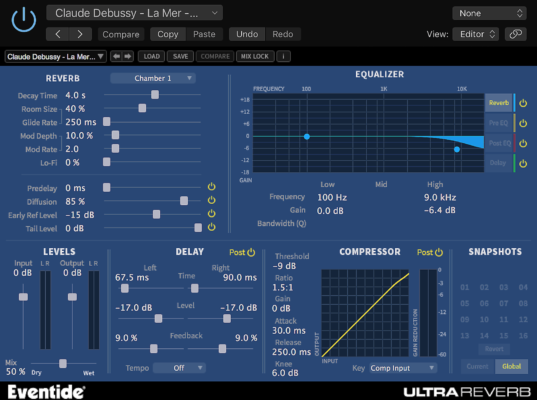The height and width of the screenshot is (400, 537).
Task: Click the Decay Time slider handle
Action: [155, 95]
